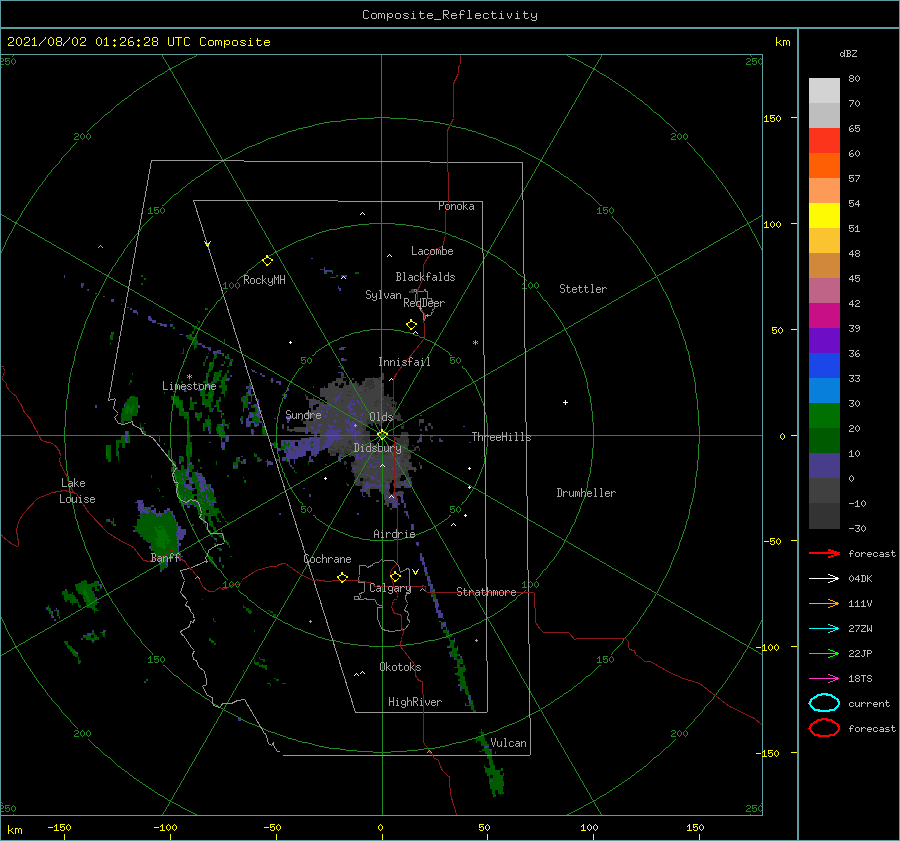The image size is (900, 841).
Task: Click the Calgary city label
Action: (x=390, y=588)
